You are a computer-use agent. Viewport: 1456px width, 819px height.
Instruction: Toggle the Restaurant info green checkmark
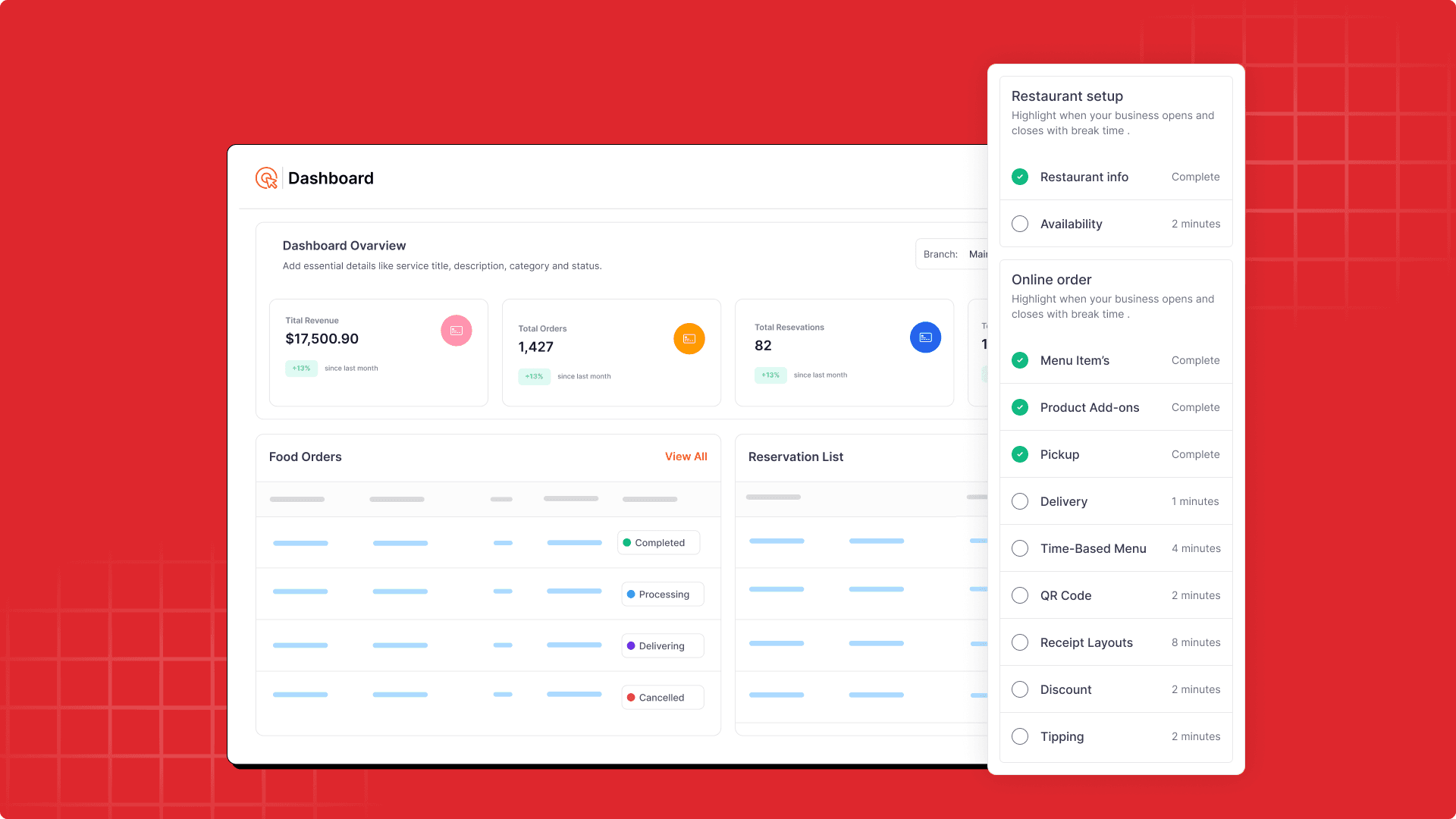click(x=1020, y=177)
